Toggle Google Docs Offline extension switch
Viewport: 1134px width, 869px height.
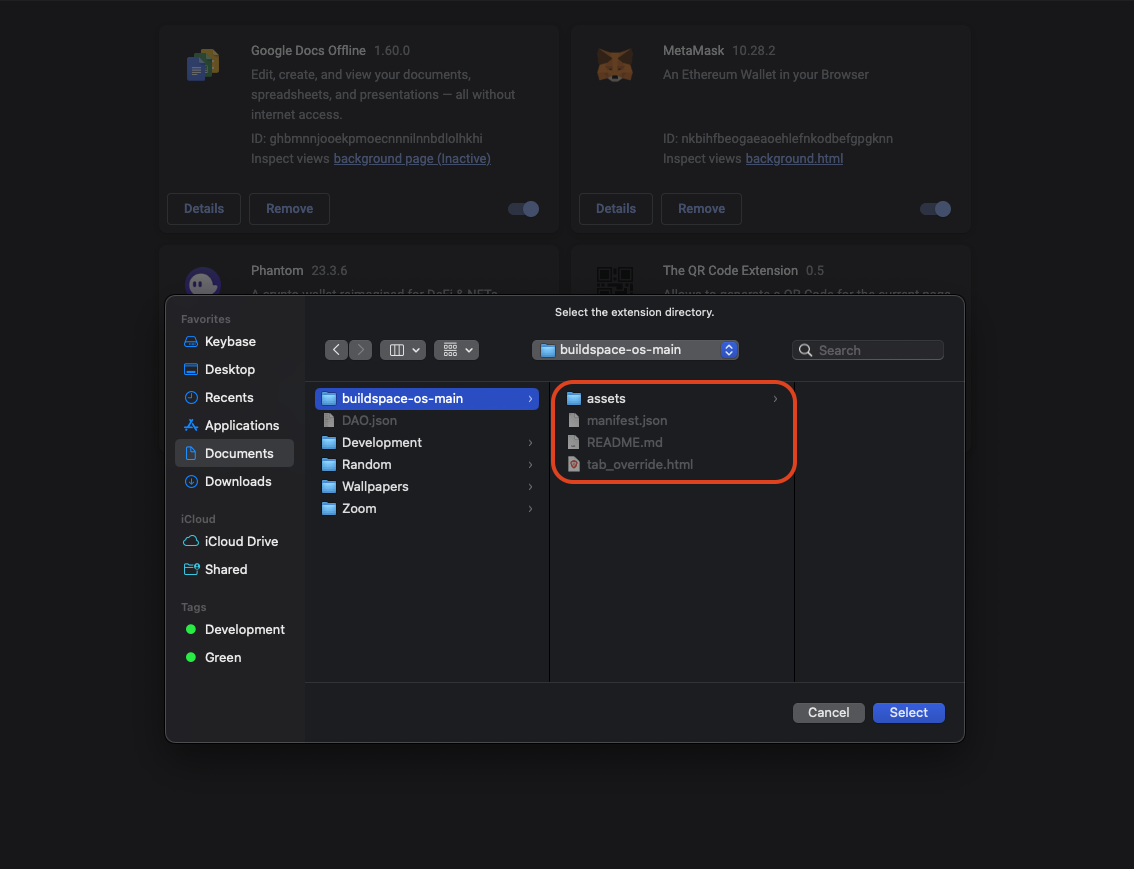pos(524,209)
